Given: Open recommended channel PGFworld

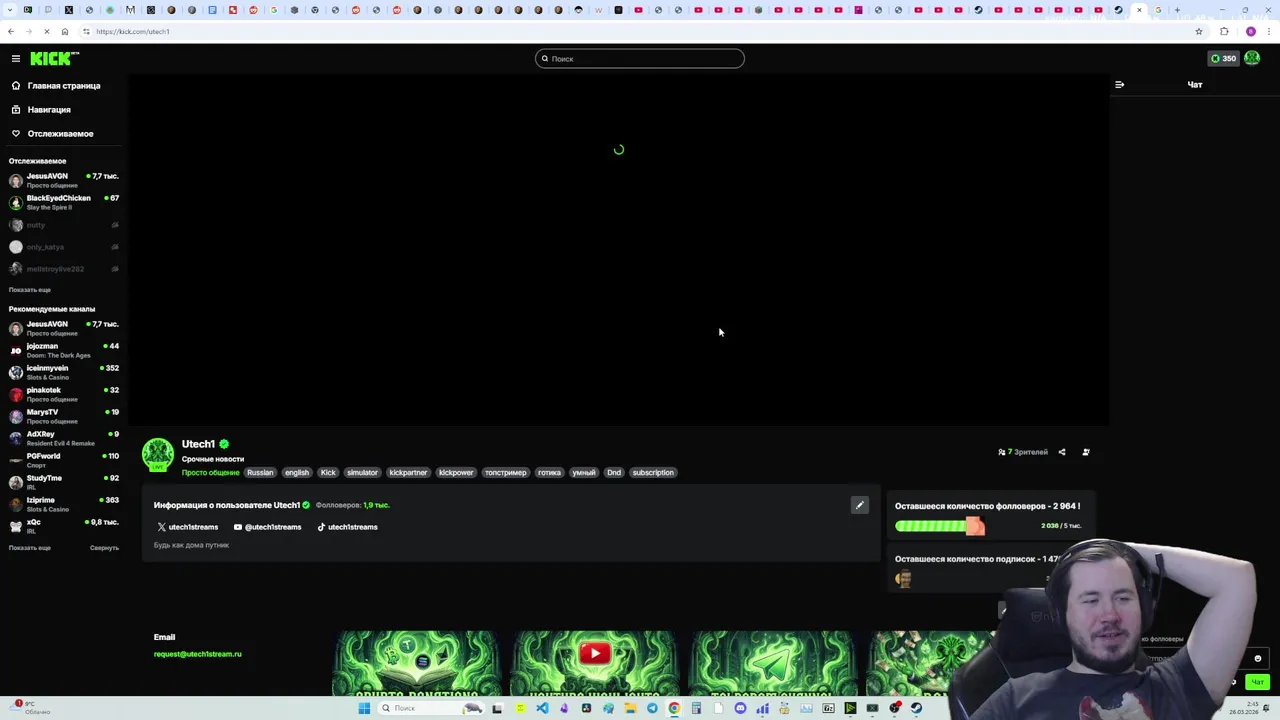Looking at the screenshot, I should 64,460.
